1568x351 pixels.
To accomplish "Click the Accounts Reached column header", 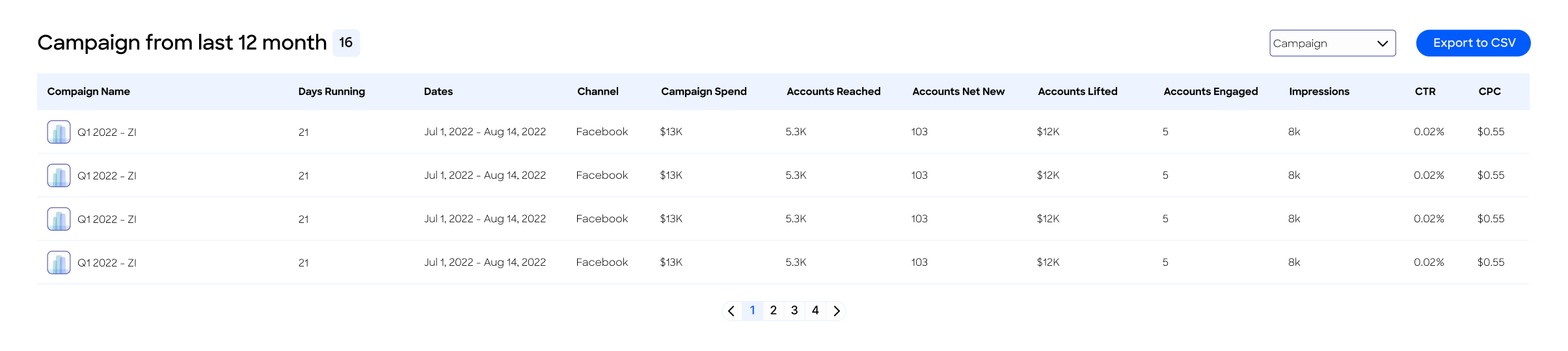I will click(x=833, y=92).
